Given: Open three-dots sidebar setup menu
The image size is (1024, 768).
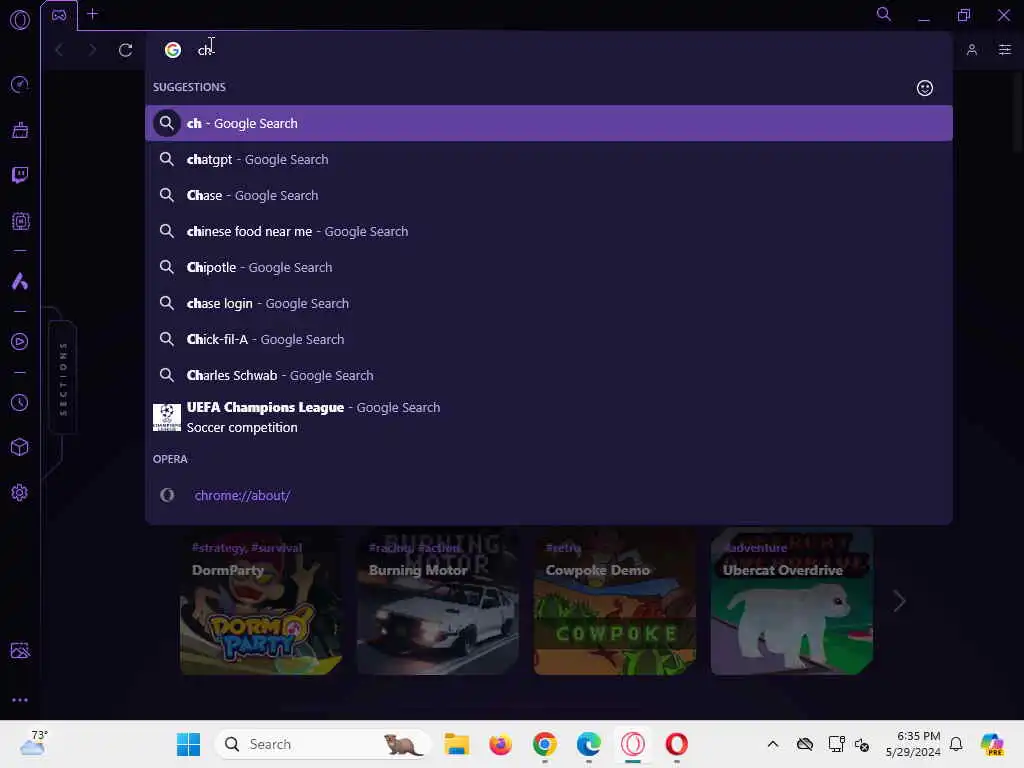Looking at the screenshot, I should click(20, 699).
